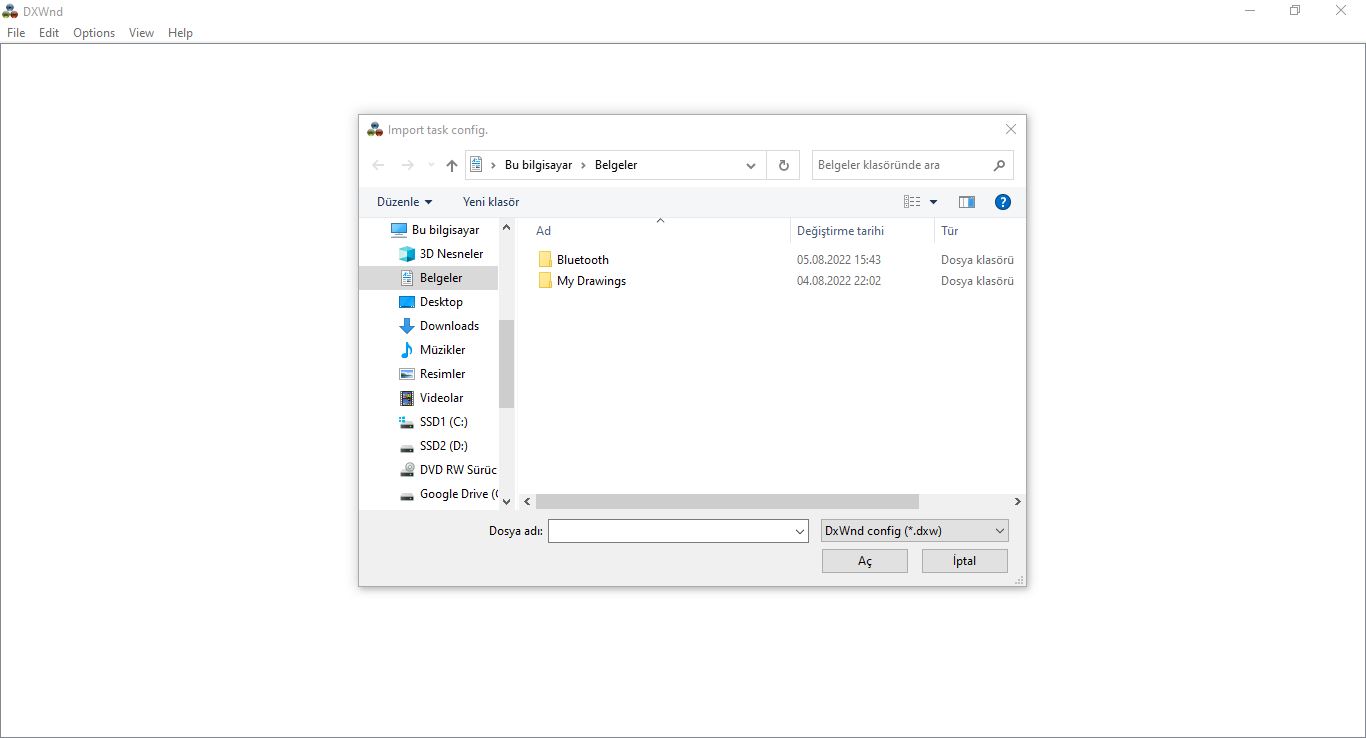The width and height of the screenshot is (1366, 738).
Task: Change the view layout icon
Action: (x=912, y=202)
